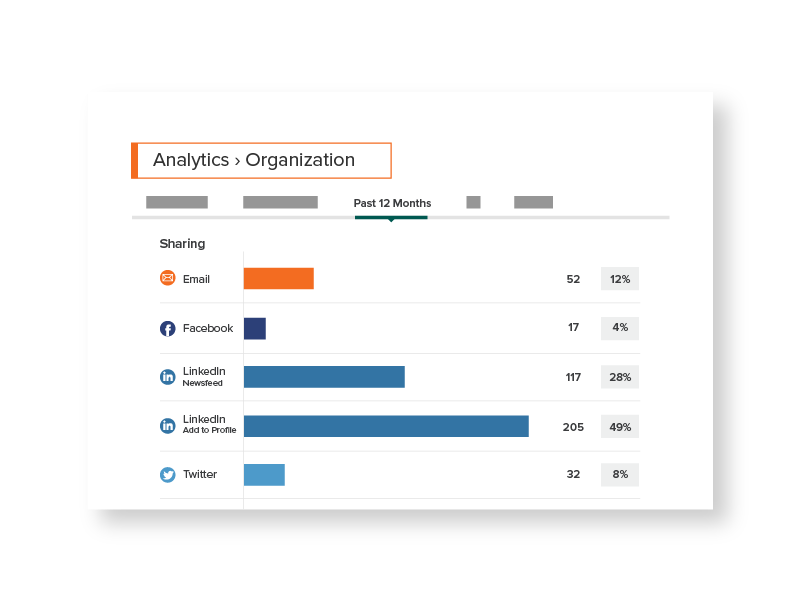Image resolution: width=800 pixels, height=600 pixels.
Task: Click the 4% Facebook percentage badge
Action: (x=620, y=328)
